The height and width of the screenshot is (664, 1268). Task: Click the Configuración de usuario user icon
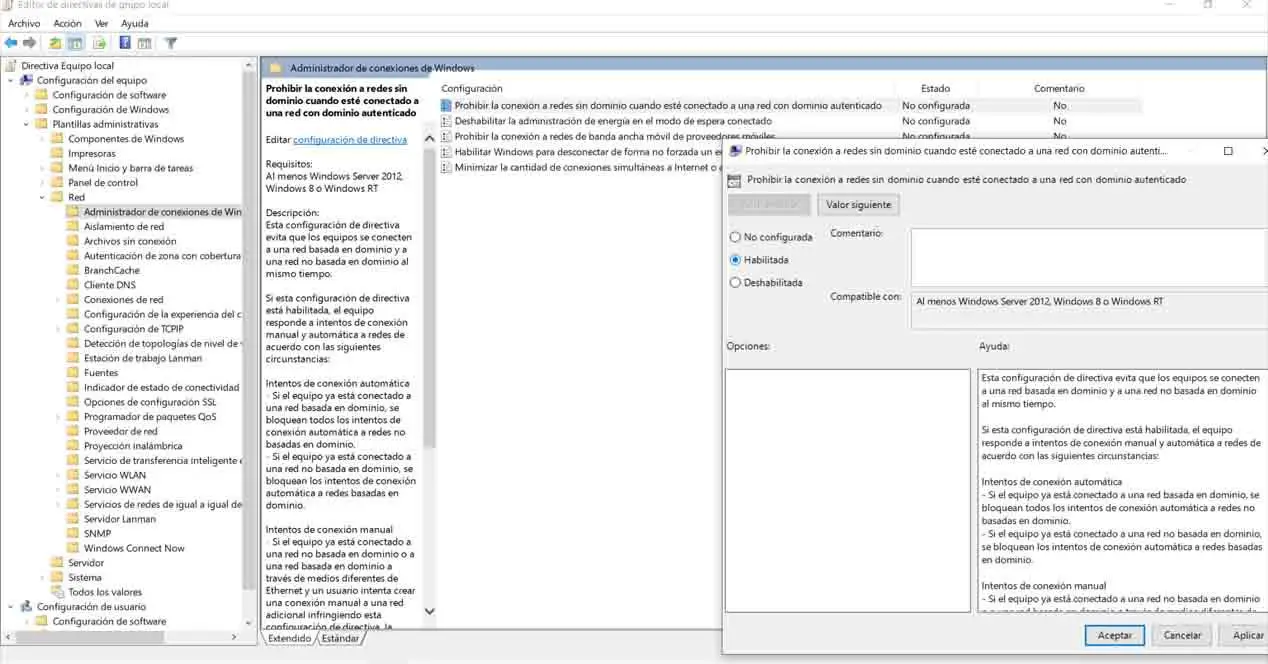click(26, 606)
